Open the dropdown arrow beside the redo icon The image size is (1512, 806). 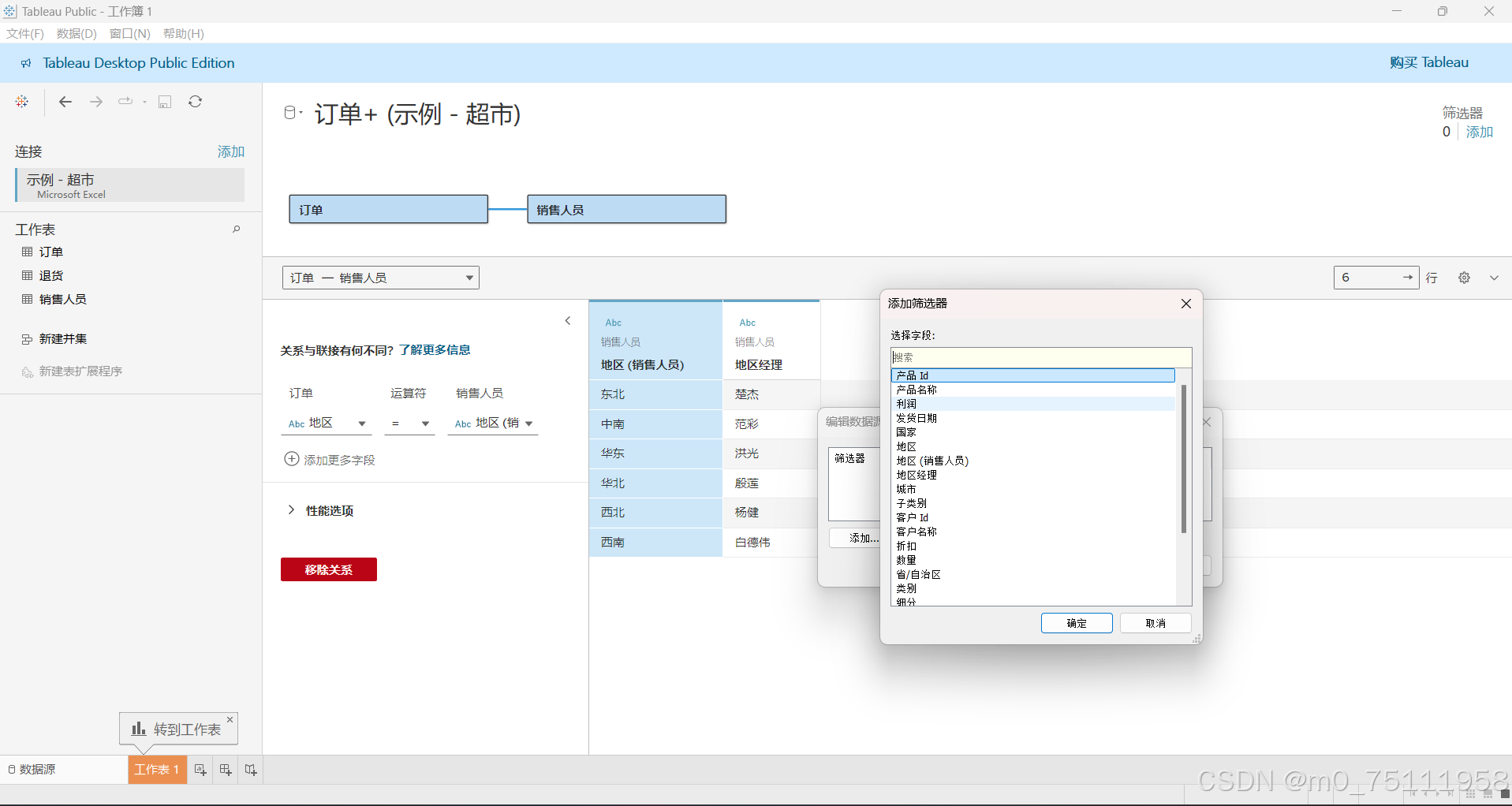click(144, 102)
